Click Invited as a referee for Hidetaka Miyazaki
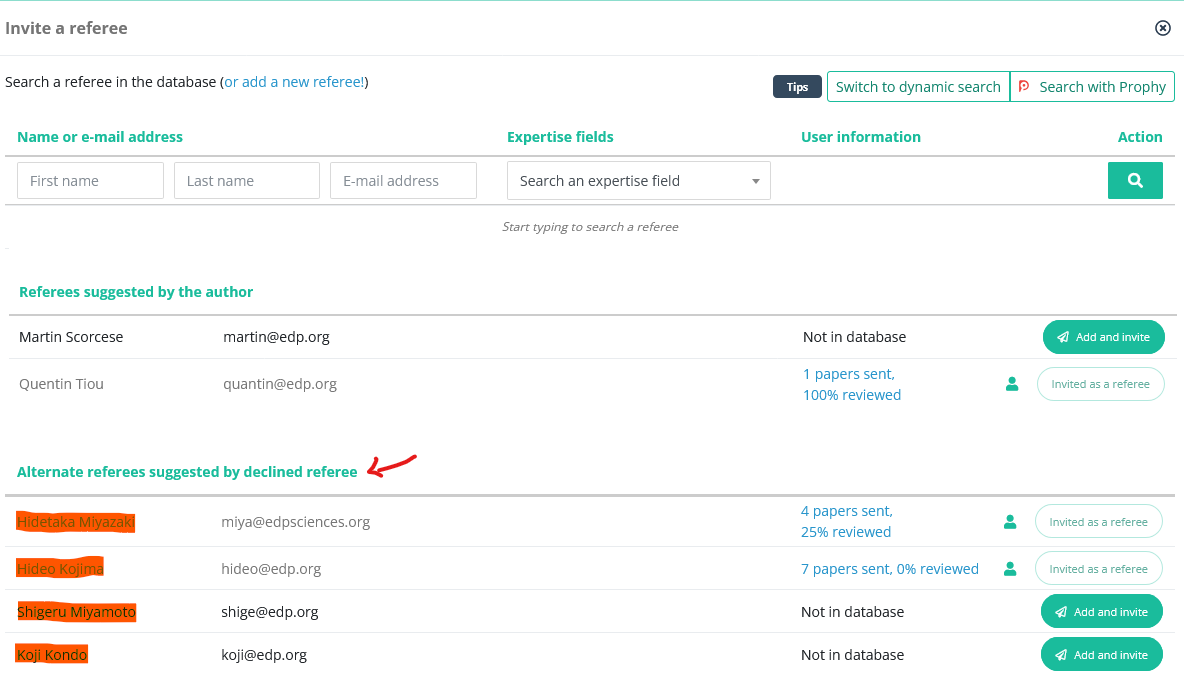The image size is (1184, 690). (x=1098, y=522)
